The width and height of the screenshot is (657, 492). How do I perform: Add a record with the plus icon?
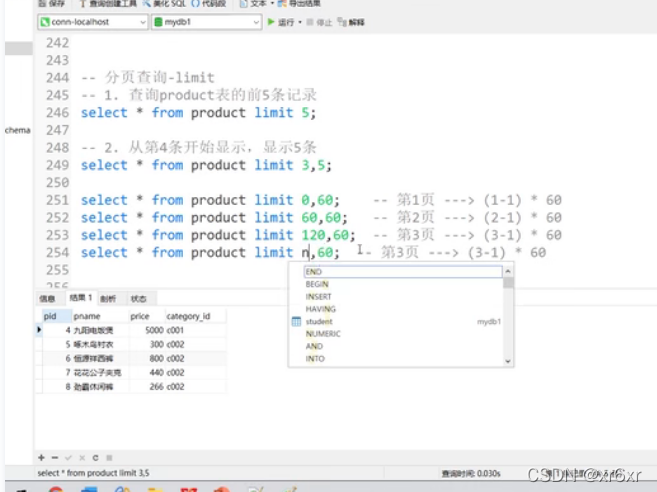pos(41,458)
